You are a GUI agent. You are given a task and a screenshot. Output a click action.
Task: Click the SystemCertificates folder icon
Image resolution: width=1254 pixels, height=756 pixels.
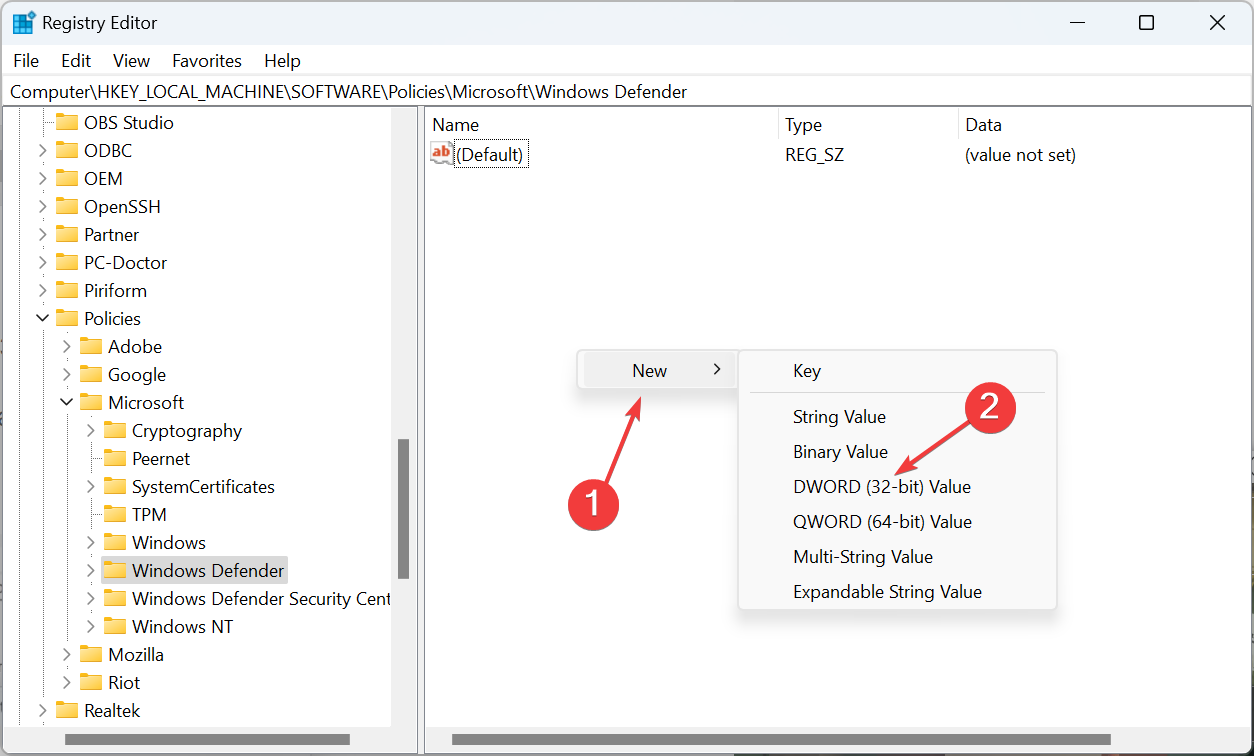(x=115, y=487)
